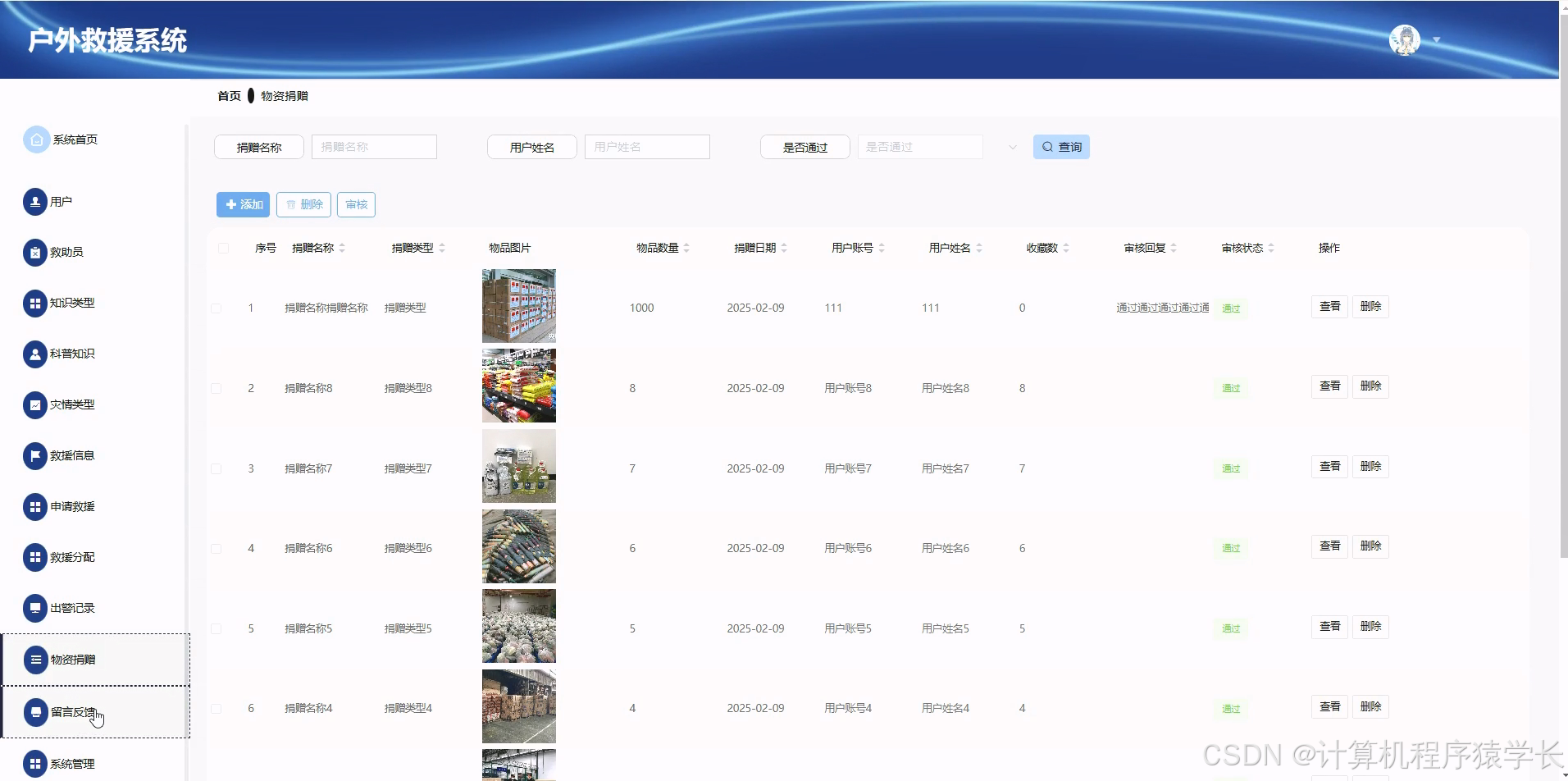Click the 删除 batch delete button

(x=303, y=204)
